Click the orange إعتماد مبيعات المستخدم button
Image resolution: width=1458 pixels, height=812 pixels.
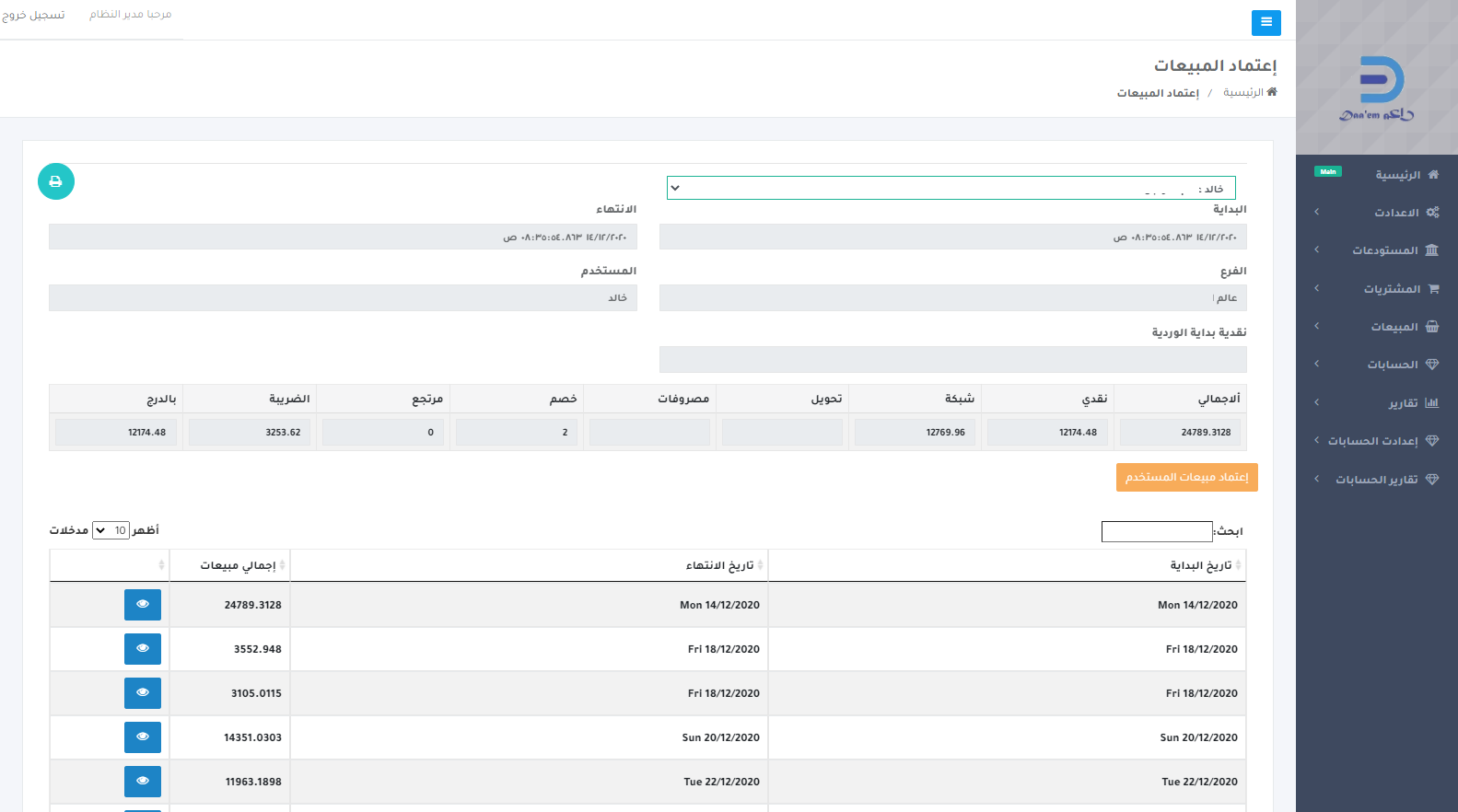pyautogui.click(x=1186, y=477)
